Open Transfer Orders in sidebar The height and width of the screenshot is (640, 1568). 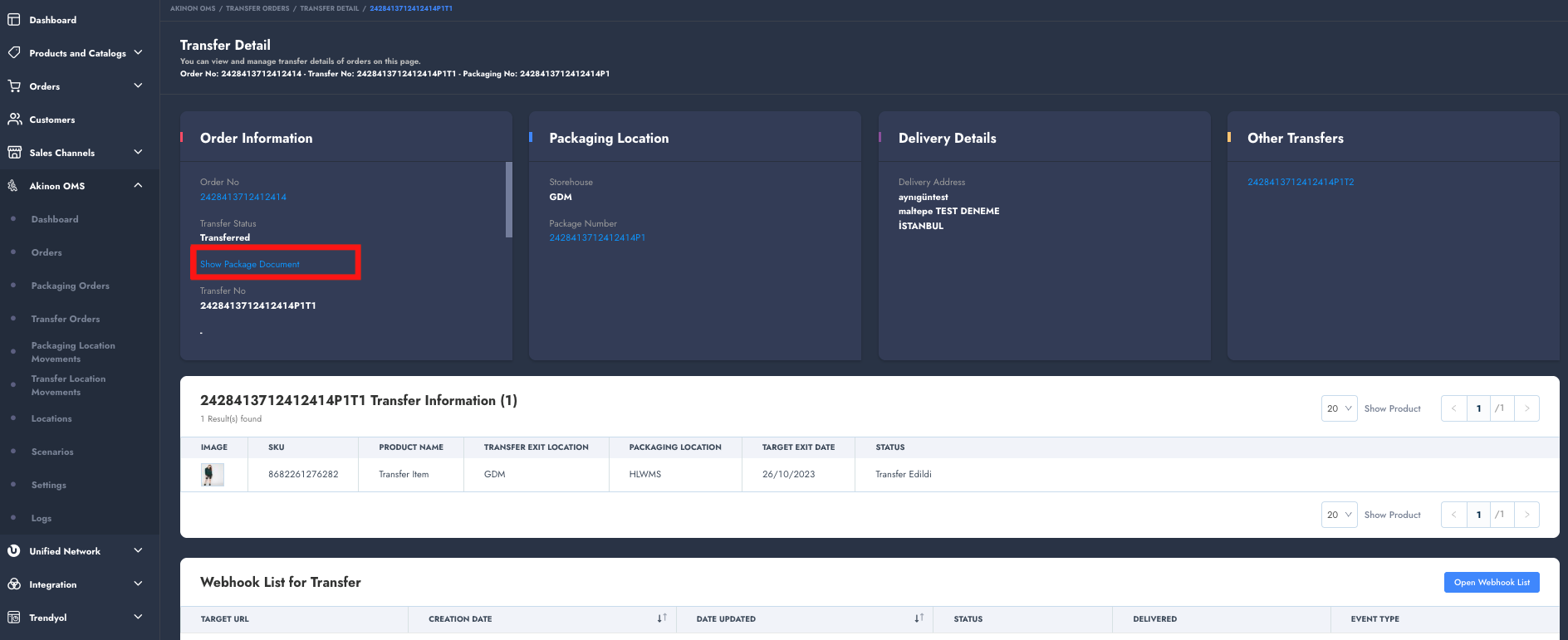[x=66, y=319]
